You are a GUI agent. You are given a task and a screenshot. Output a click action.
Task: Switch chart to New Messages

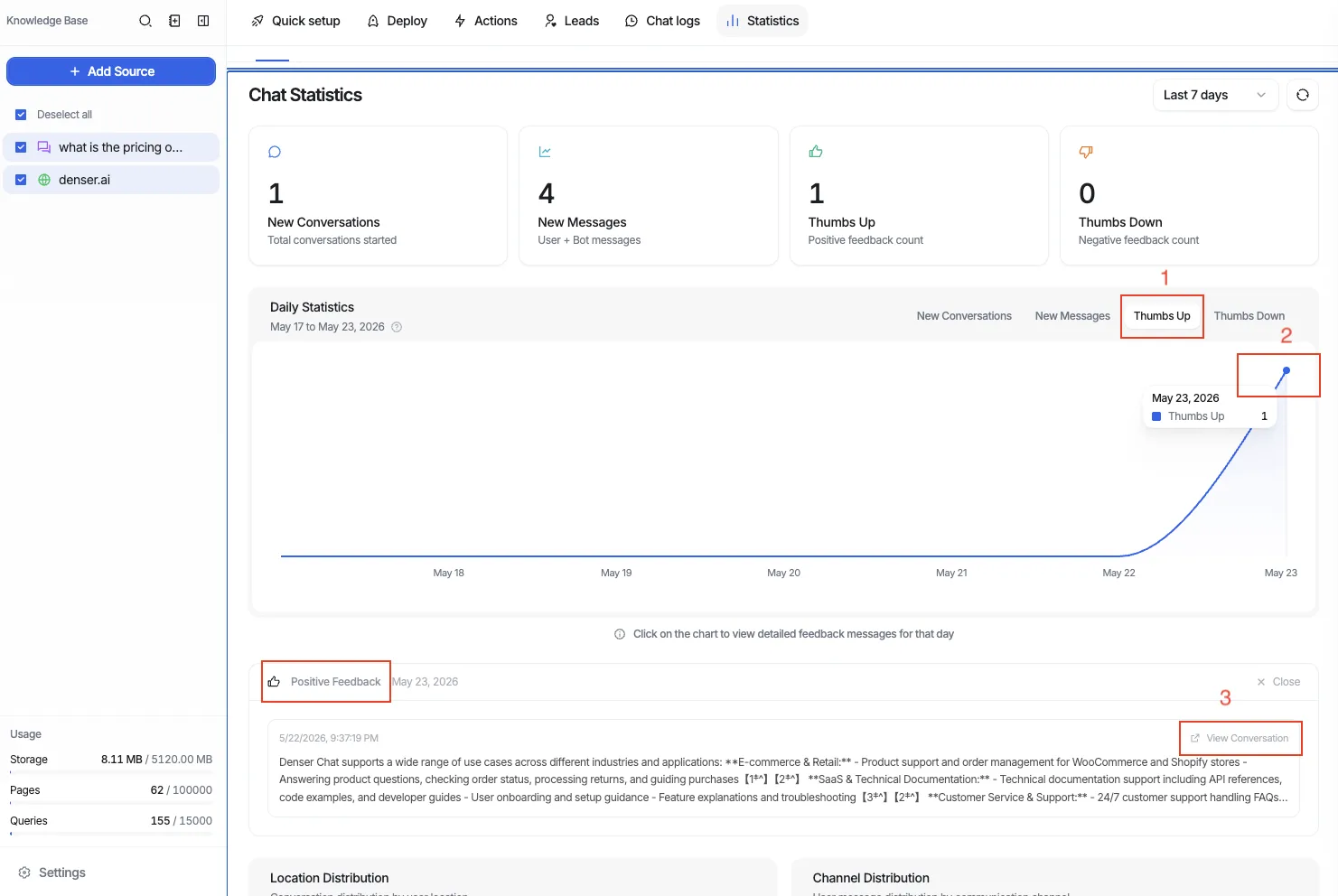coord(1072,316)
